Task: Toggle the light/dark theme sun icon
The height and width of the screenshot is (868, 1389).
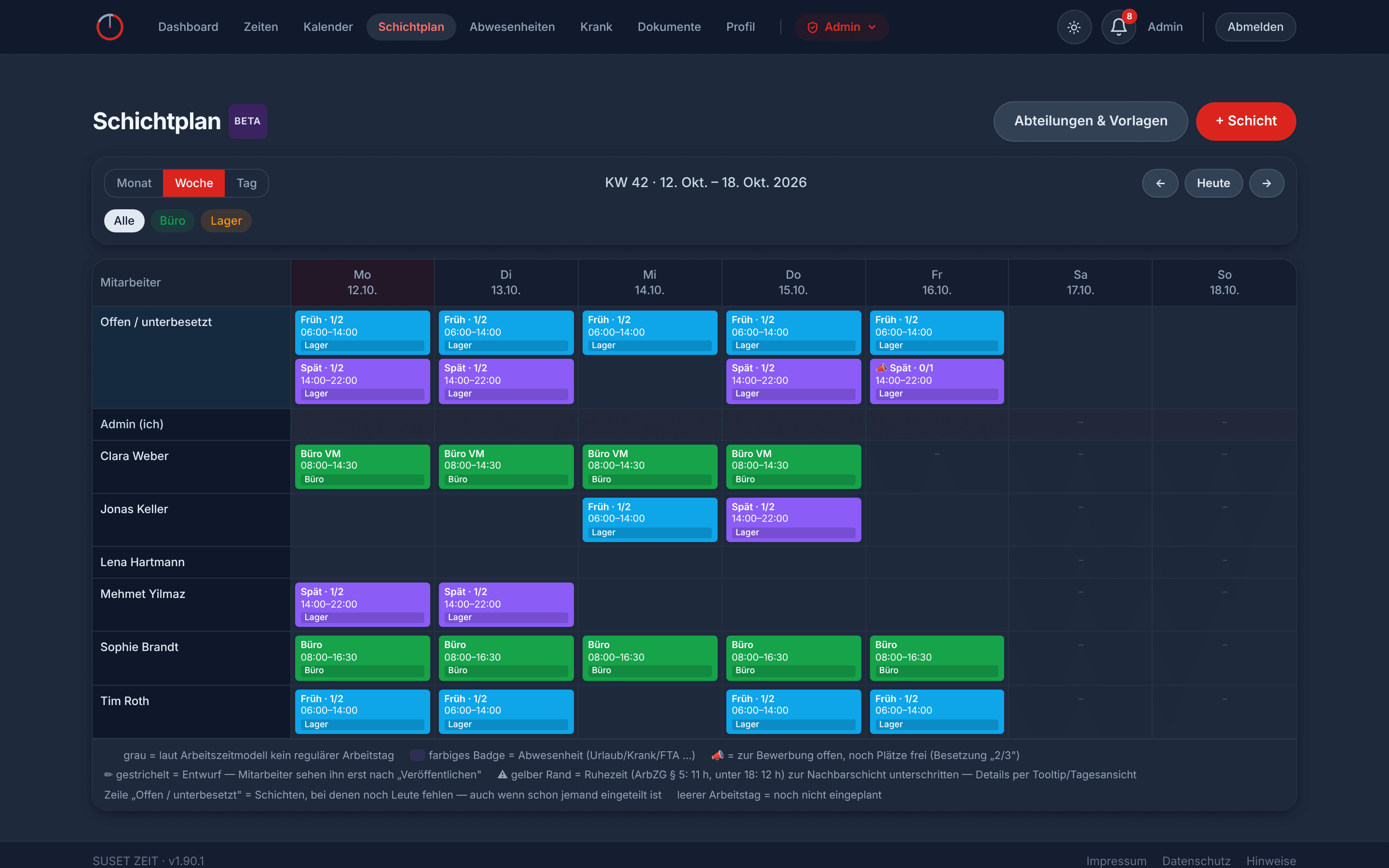Action: coord(1074,27)
